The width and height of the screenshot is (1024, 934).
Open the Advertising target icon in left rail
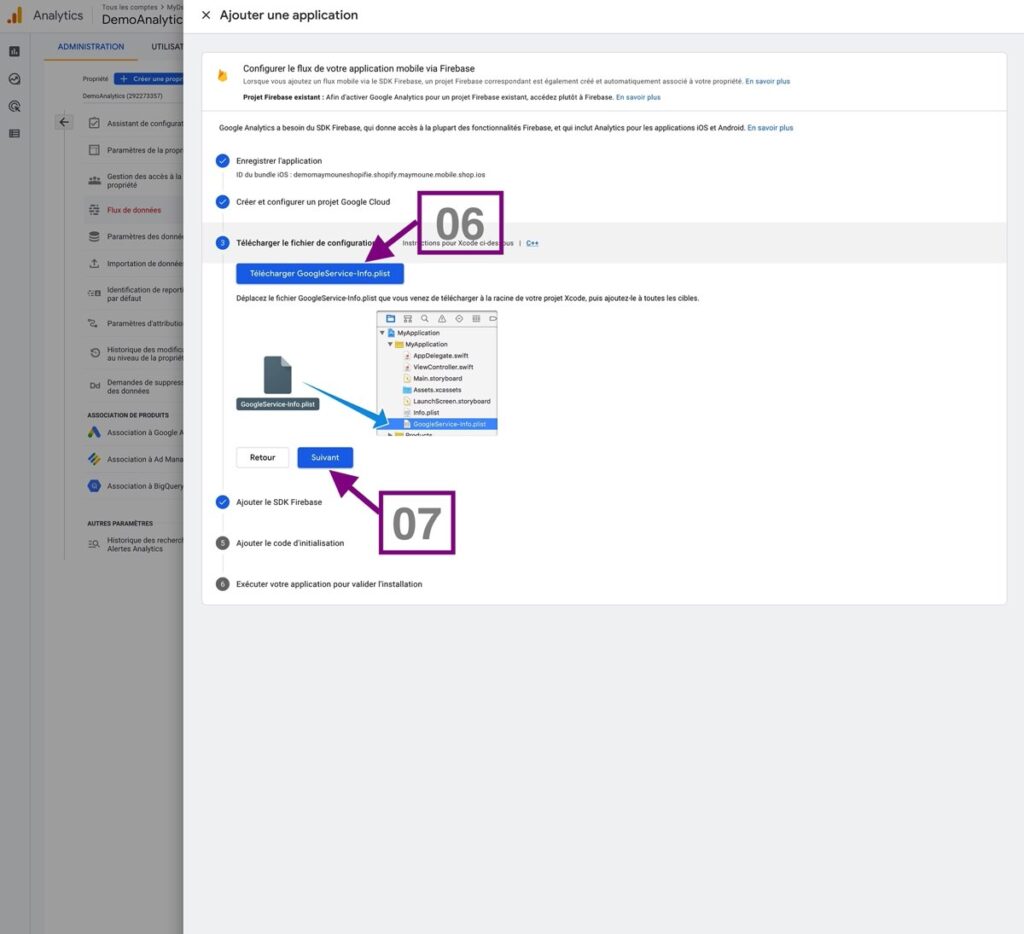click(14, 106)
